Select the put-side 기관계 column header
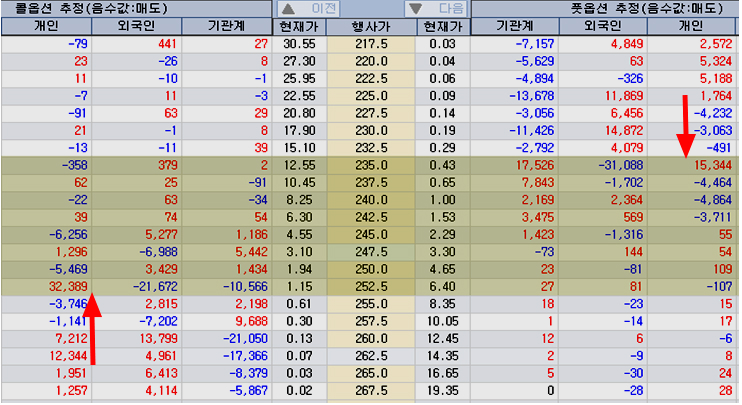The image size is (742, 405). pyautogui.click(x=515, y=26)
